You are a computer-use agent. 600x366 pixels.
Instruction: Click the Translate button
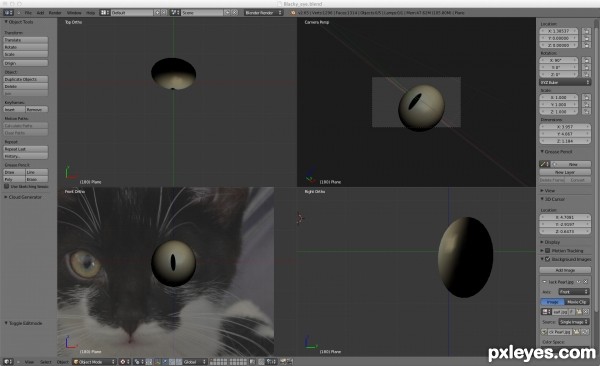click(x=26, y=40)
